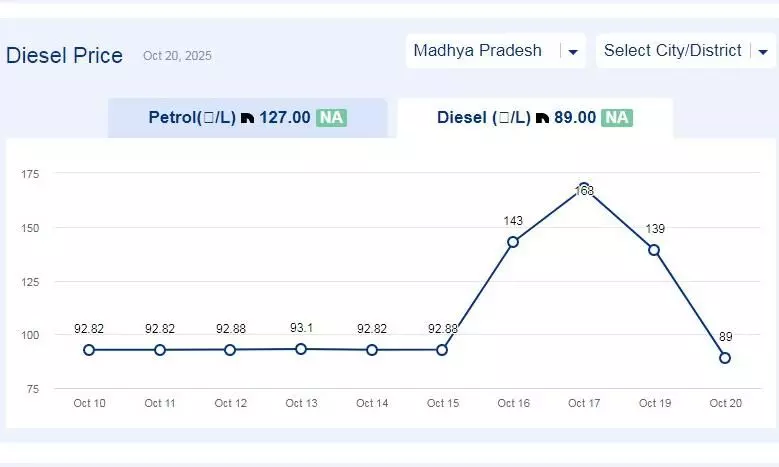Click the NA badge on the Diesel tab

pos(617,117)
